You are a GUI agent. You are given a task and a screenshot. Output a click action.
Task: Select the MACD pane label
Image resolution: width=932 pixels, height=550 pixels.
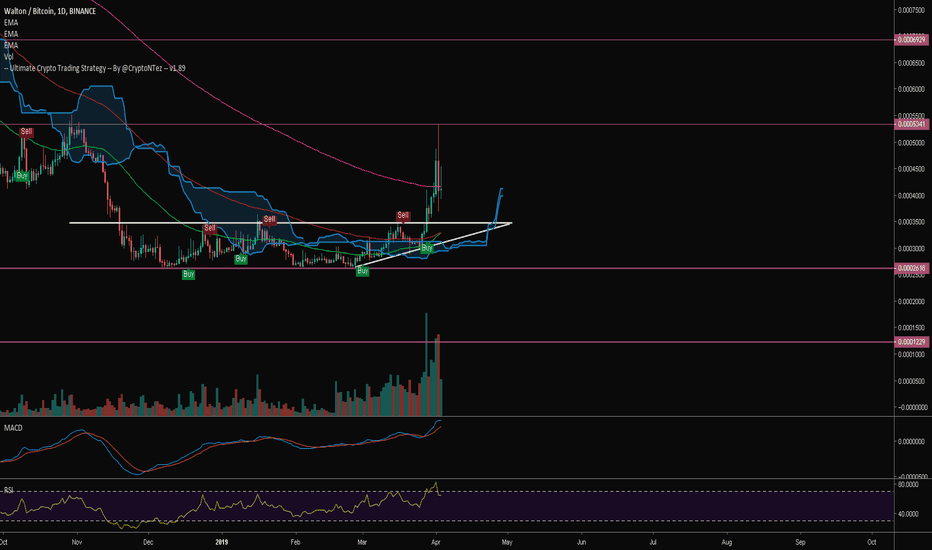click(x=13, y=428)
